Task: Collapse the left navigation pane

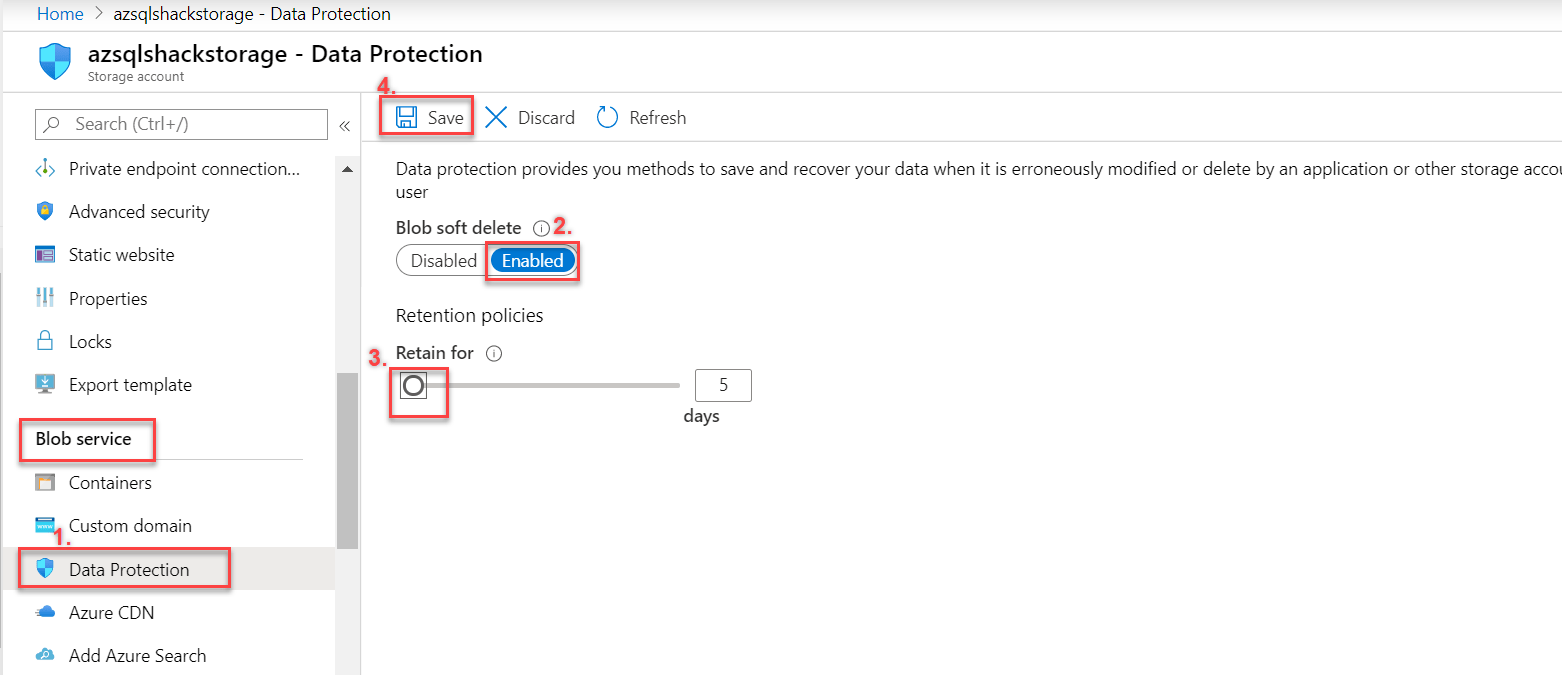Action: pyautogui.click(x=344, y=125)
